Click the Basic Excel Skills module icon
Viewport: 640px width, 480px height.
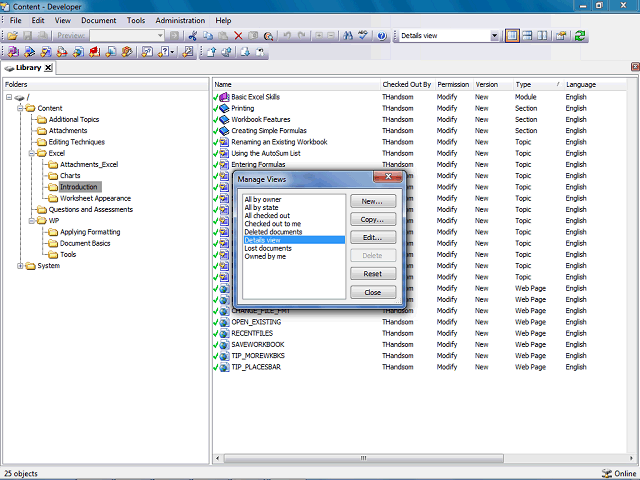pos(224,97)
